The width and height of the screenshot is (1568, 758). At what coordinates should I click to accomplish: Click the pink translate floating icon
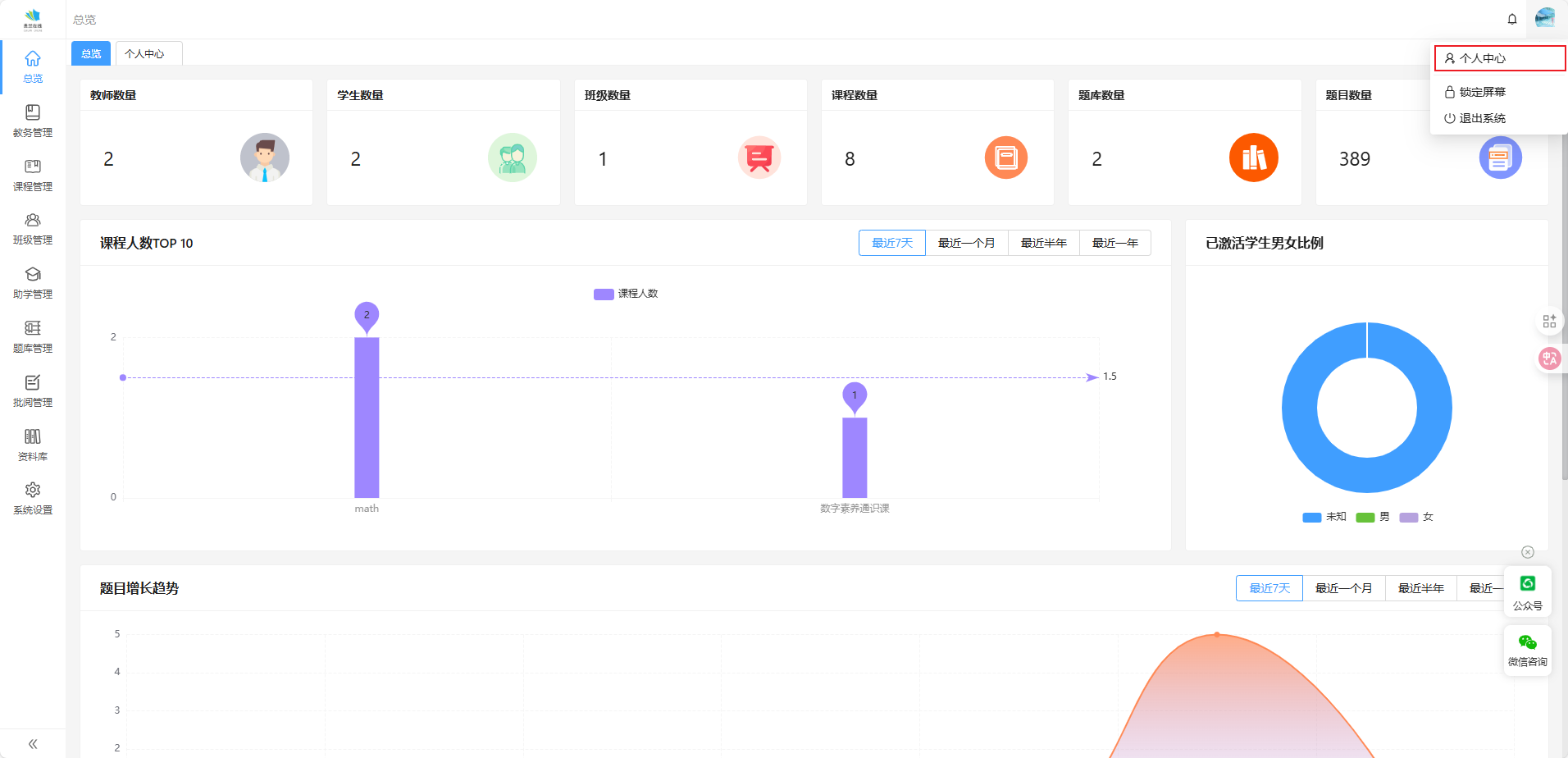(1549, 358)
